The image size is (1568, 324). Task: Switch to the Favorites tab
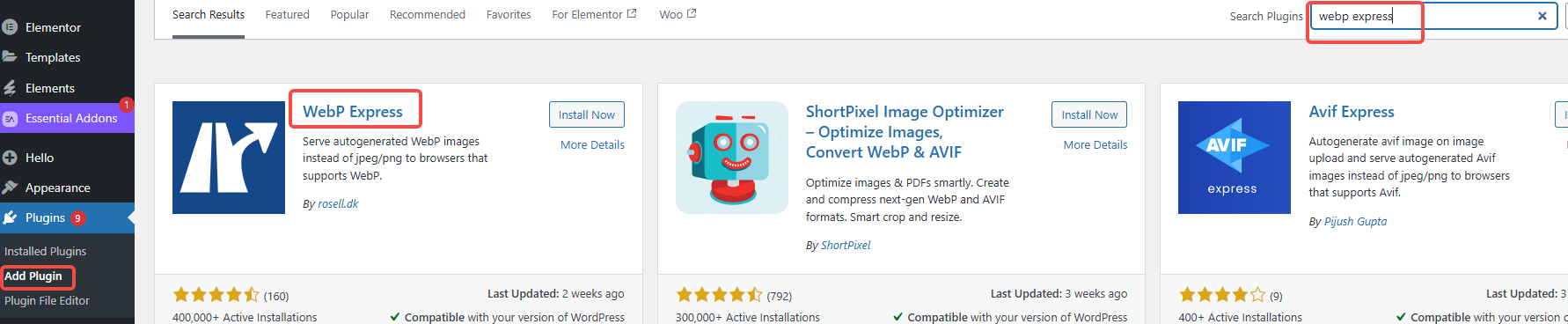pos(509,15)
